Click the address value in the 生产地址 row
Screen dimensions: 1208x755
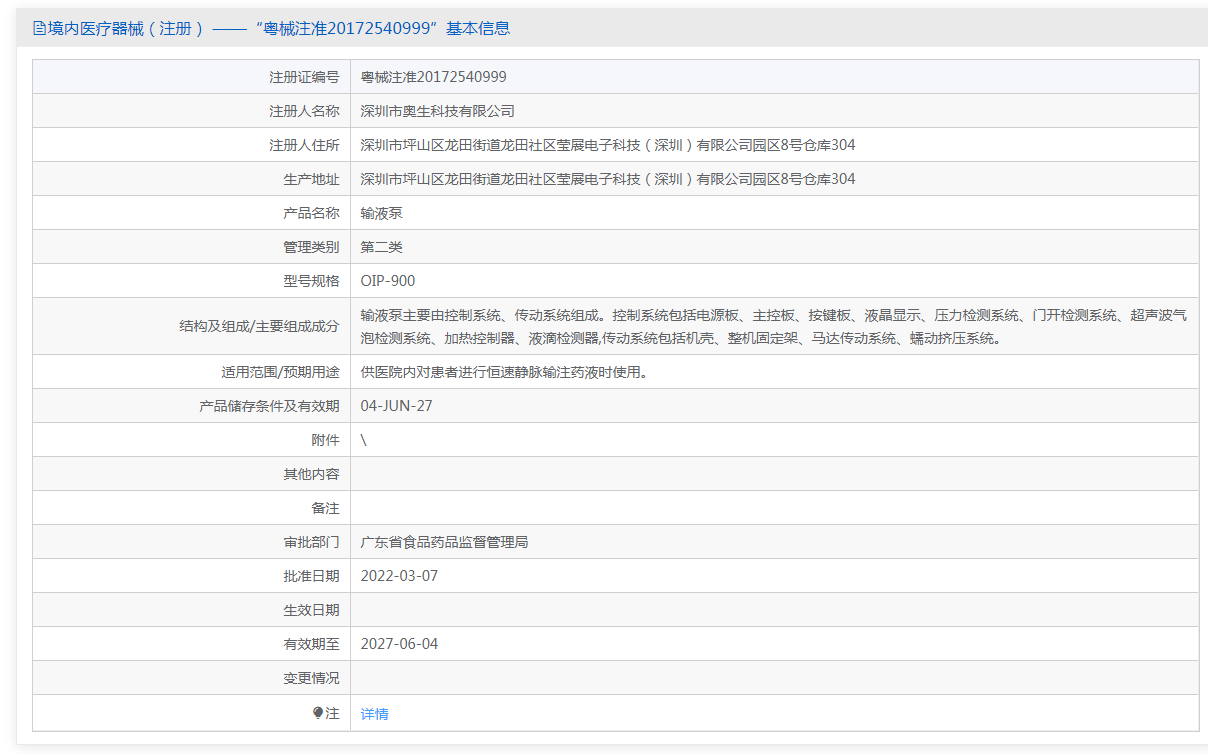tap(607, 179)
